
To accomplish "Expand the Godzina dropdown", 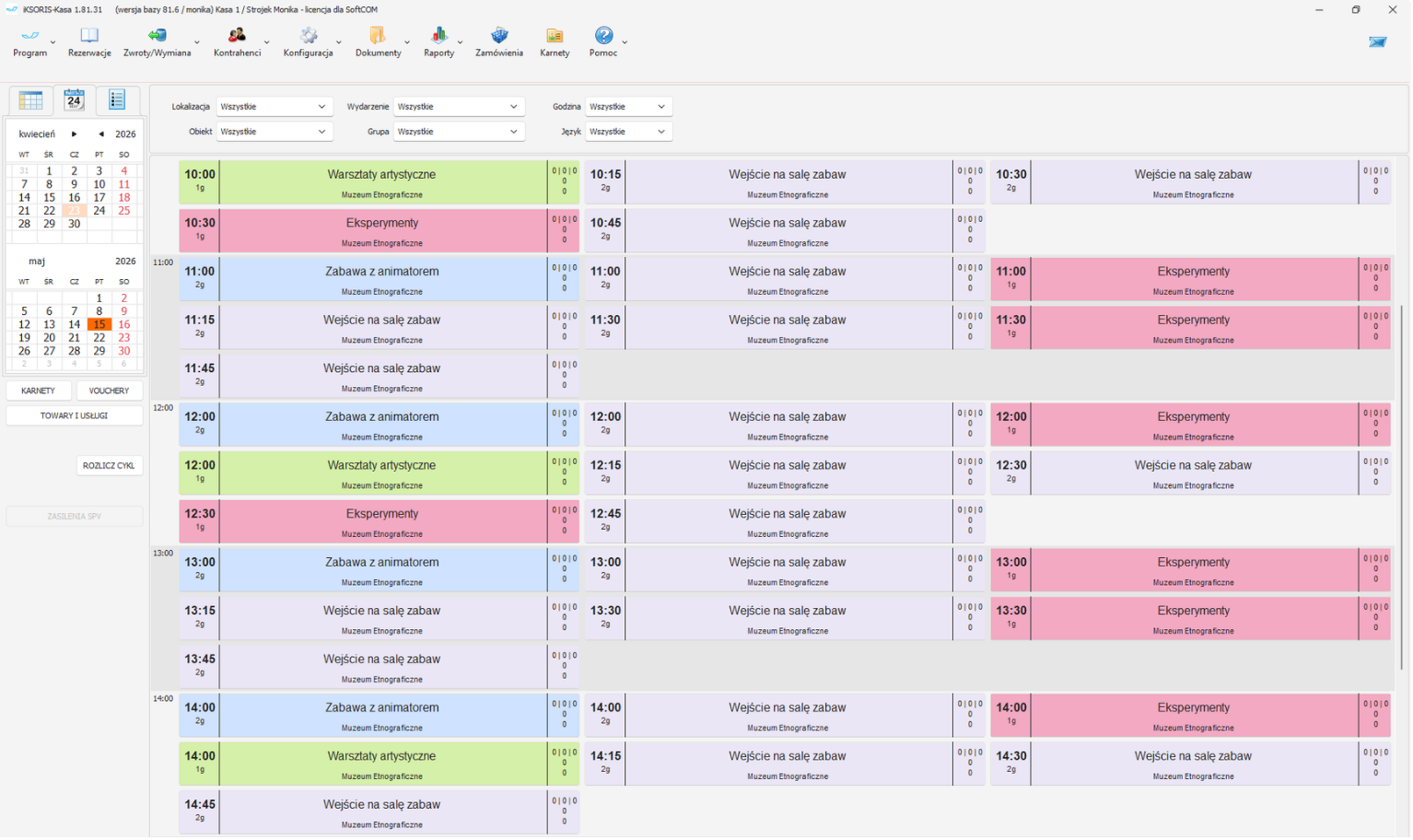I will [628, 107].
